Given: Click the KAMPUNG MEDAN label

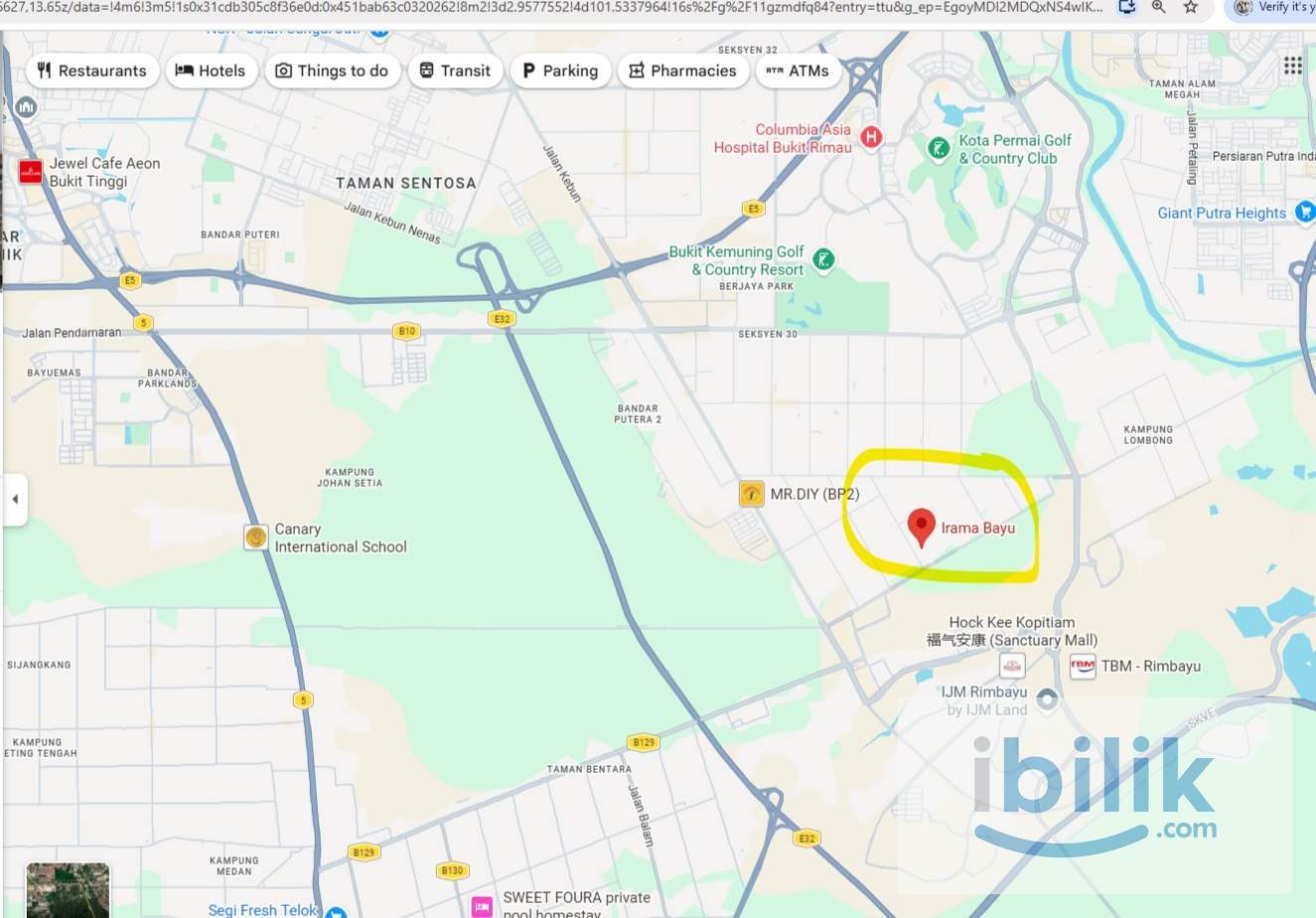Looking at the screenshot, I should pyautogui.click(x=234, y=865).
